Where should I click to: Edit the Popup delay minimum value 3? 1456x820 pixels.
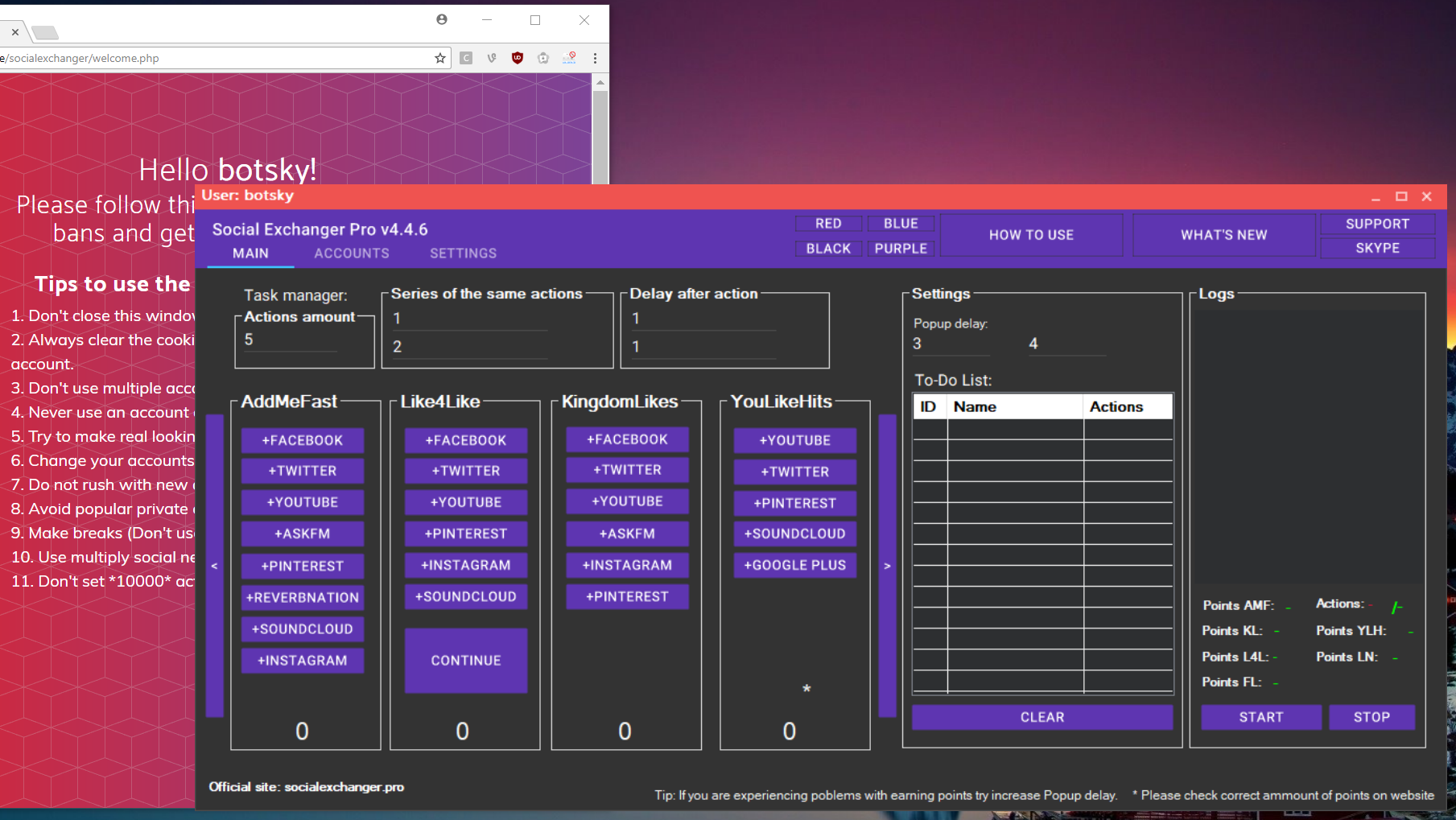tap(951, 344)
